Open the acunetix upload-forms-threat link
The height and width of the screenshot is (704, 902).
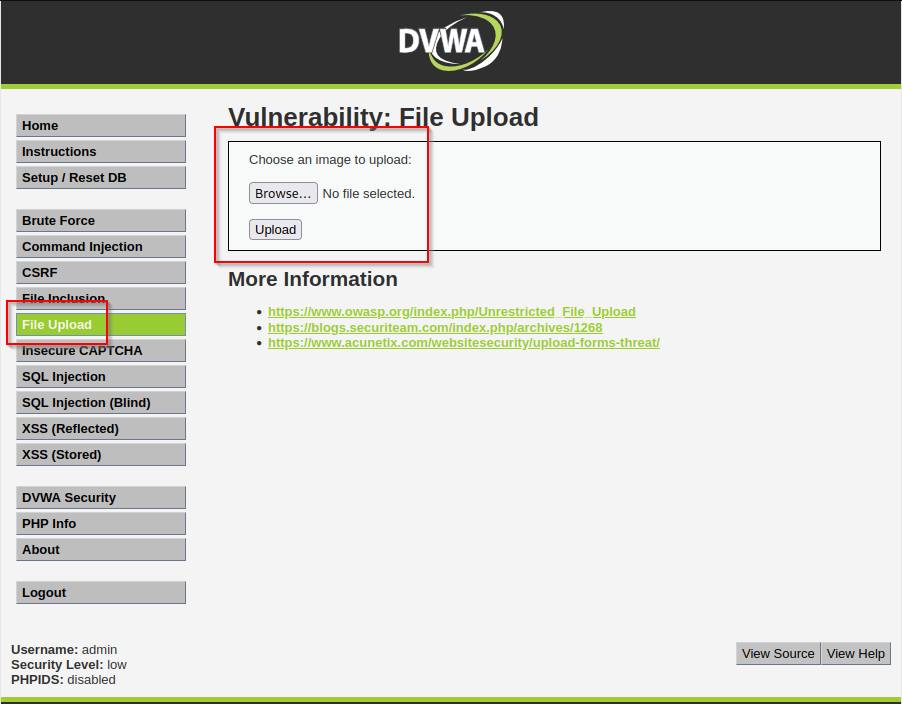(x=464, y=343)
